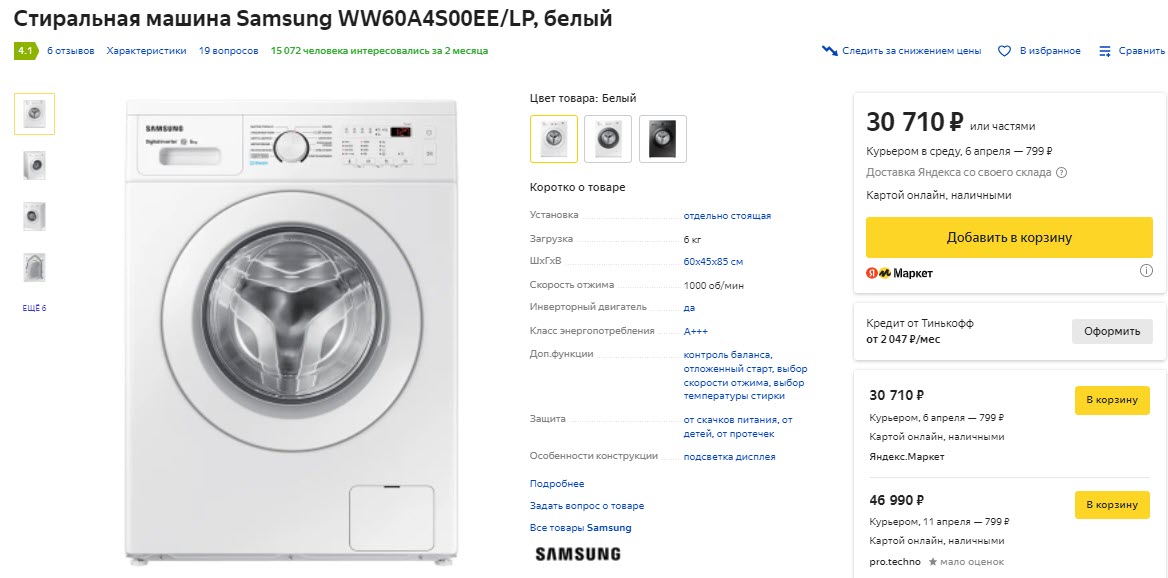Open the 19 вопросов section
Screen dimensions: 1168x578
tap(229, 50)
